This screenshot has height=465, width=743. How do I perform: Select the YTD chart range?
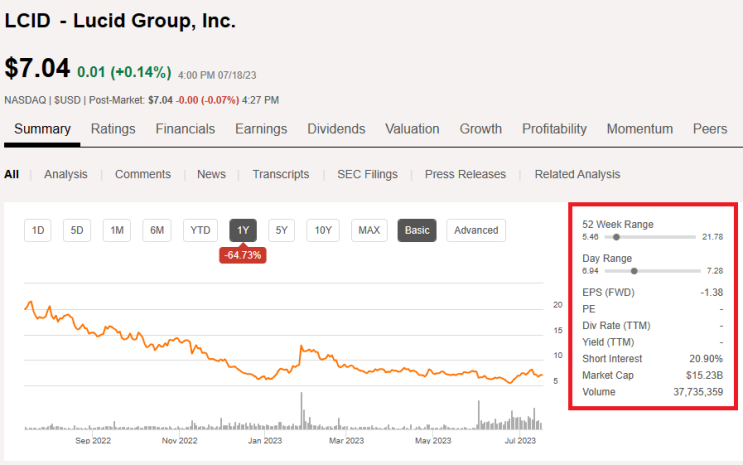(200, 230)
